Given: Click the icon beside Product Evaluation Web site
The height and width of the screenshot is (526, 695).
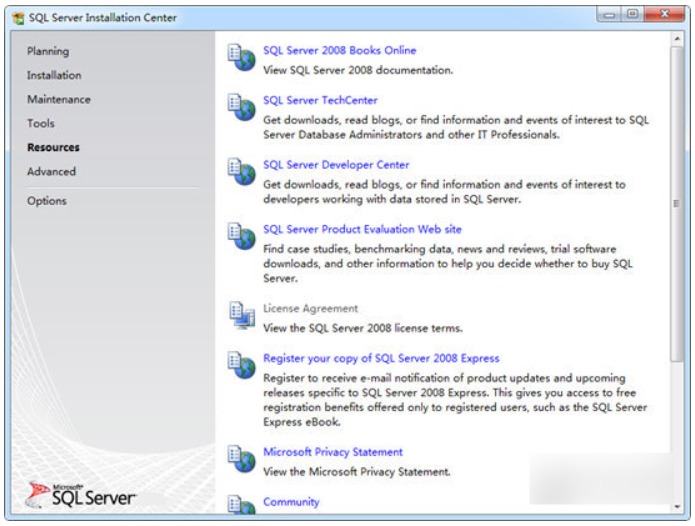Looking at the screenshot, I should point(242,236).
